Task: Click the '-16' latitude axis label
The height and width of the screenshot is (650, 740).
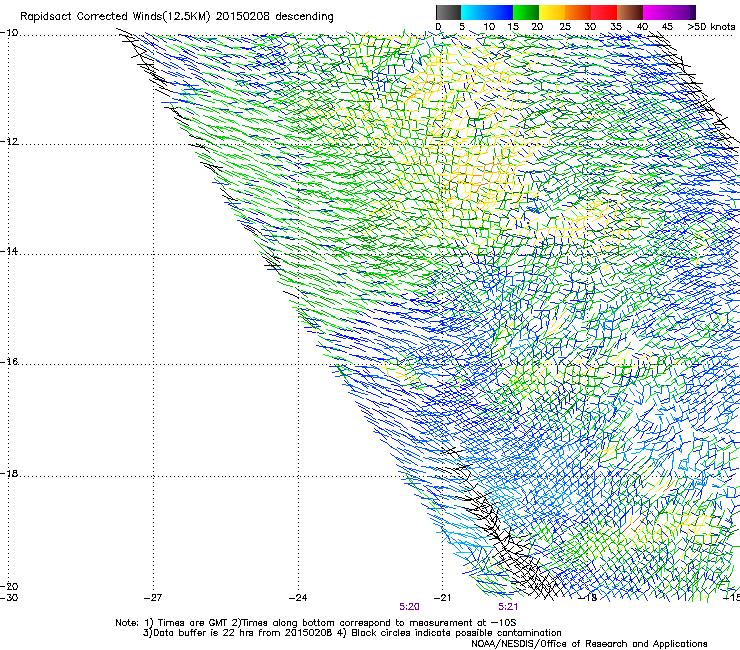Action: pyautogui.click(x=9, y=362)
